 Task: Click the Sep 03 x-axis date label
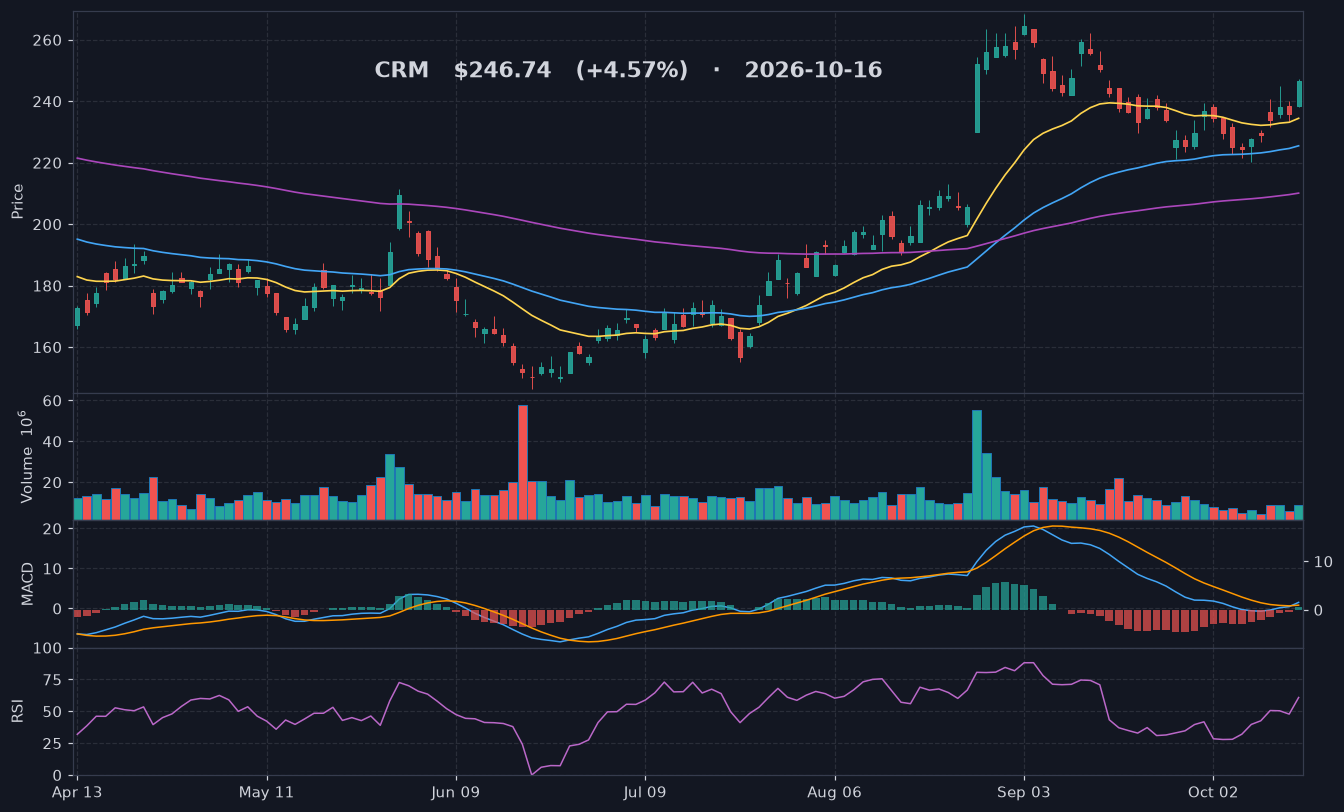[1023, 793]
